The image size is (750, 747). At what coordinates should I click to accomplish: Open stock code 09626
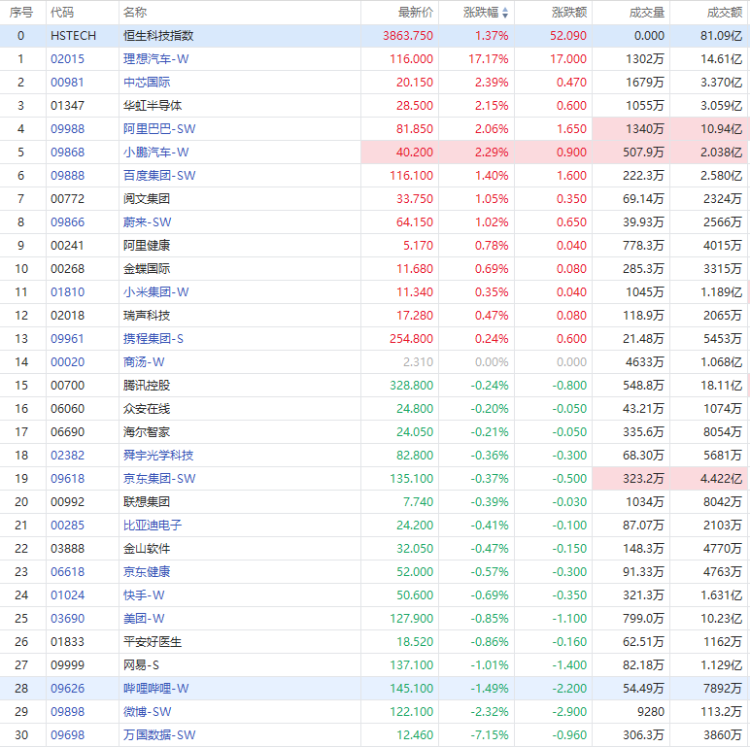point(67,689)
